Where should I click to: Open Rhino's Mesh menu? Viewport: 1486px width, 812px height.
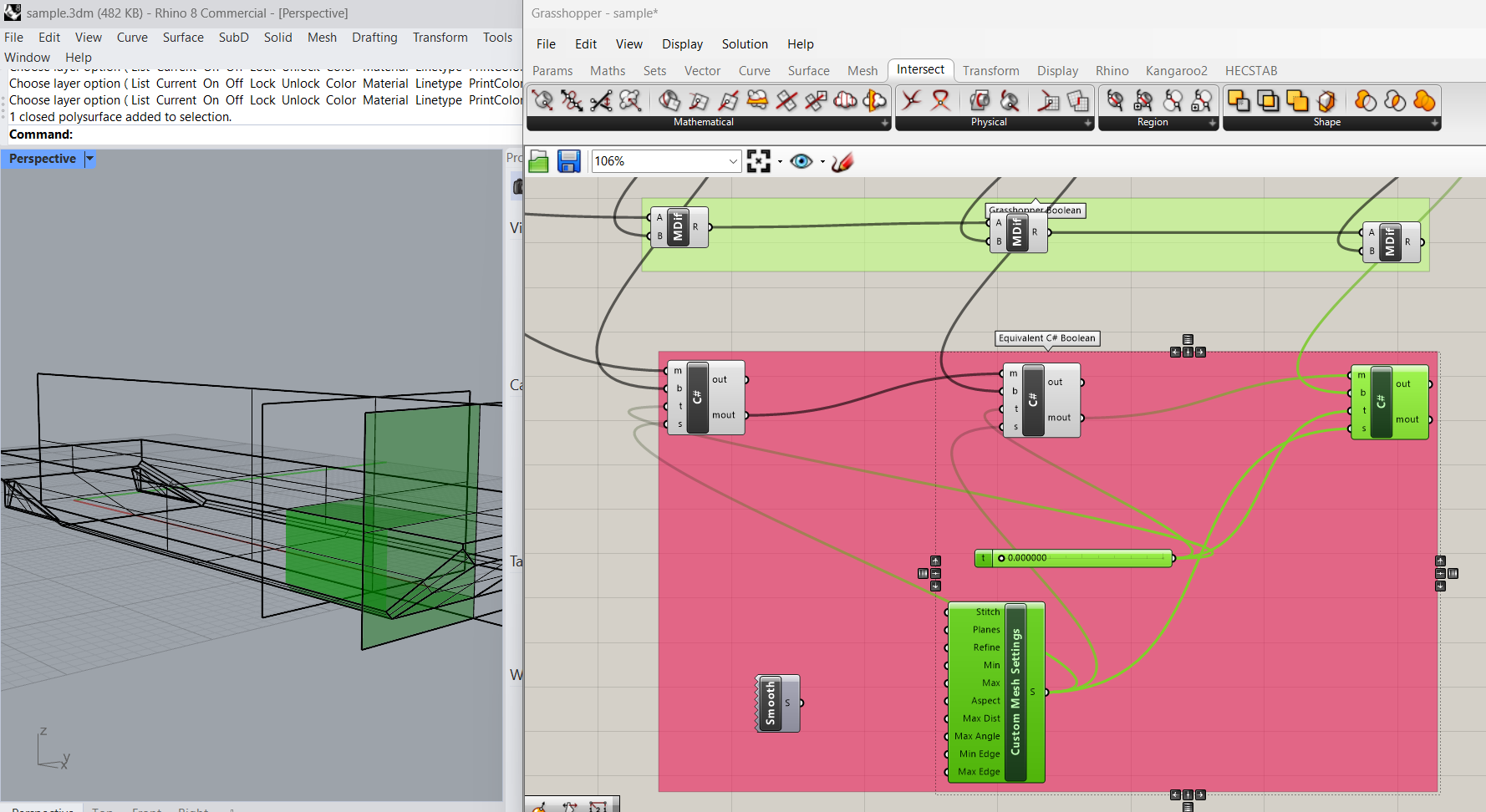[322, 38]
